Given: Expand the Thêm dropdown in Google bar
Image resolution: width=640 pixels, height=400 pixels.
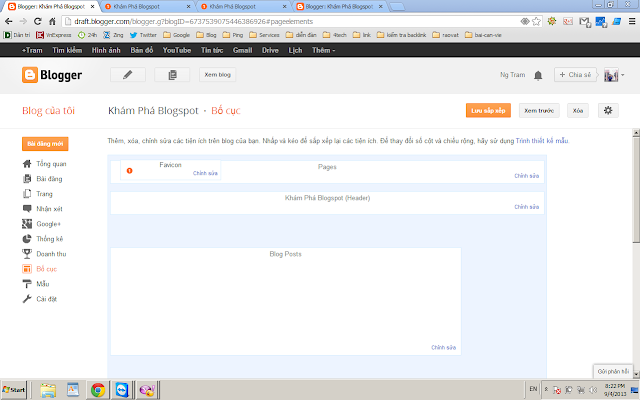Looking at the screenshot, I should click(x=324, y=50).
